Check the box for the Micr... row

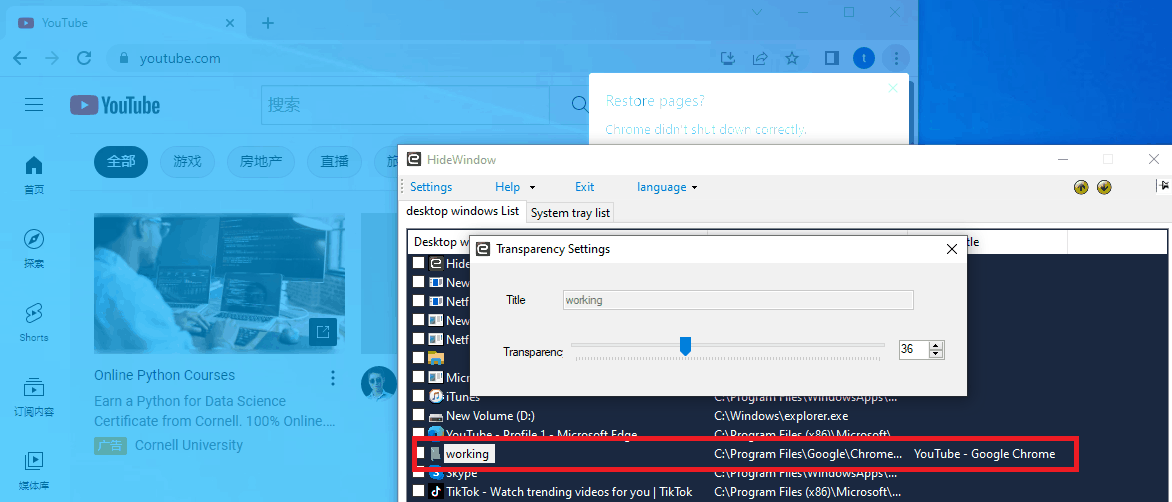(x=419, y=377)
